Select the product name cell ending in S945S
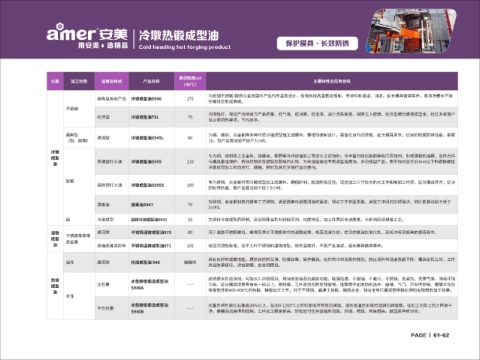480x360 pixels. tap(151, 185)
